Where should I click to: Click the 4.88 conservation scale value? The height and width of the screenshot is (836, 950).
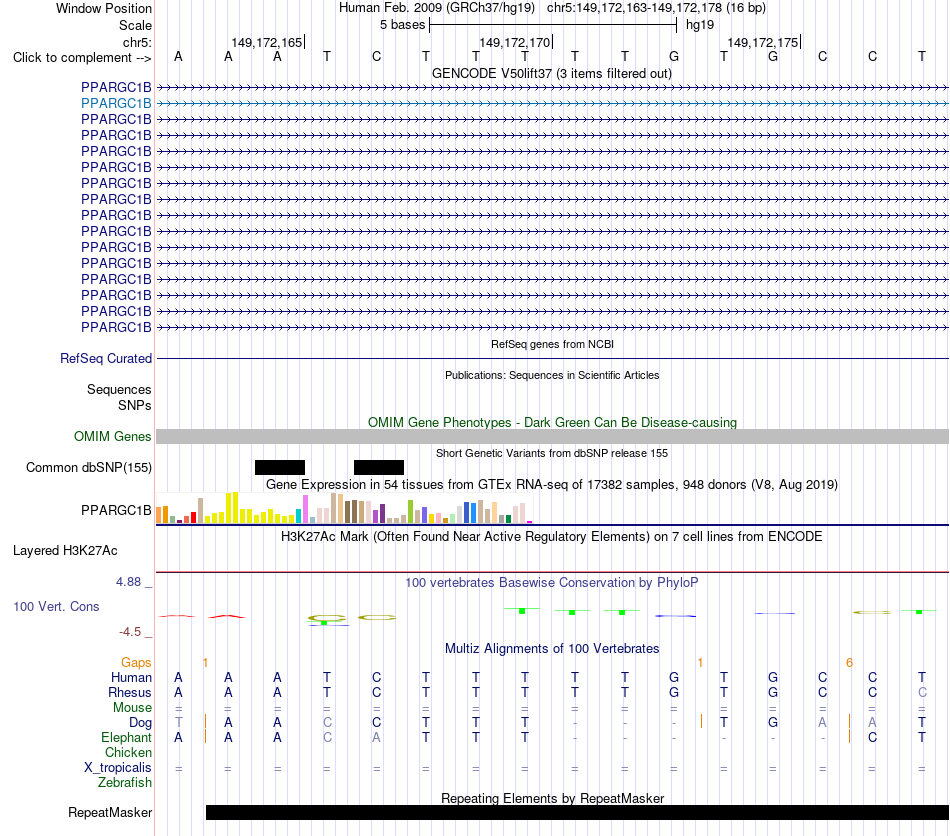pyautogui.click(x=128, y=582)
